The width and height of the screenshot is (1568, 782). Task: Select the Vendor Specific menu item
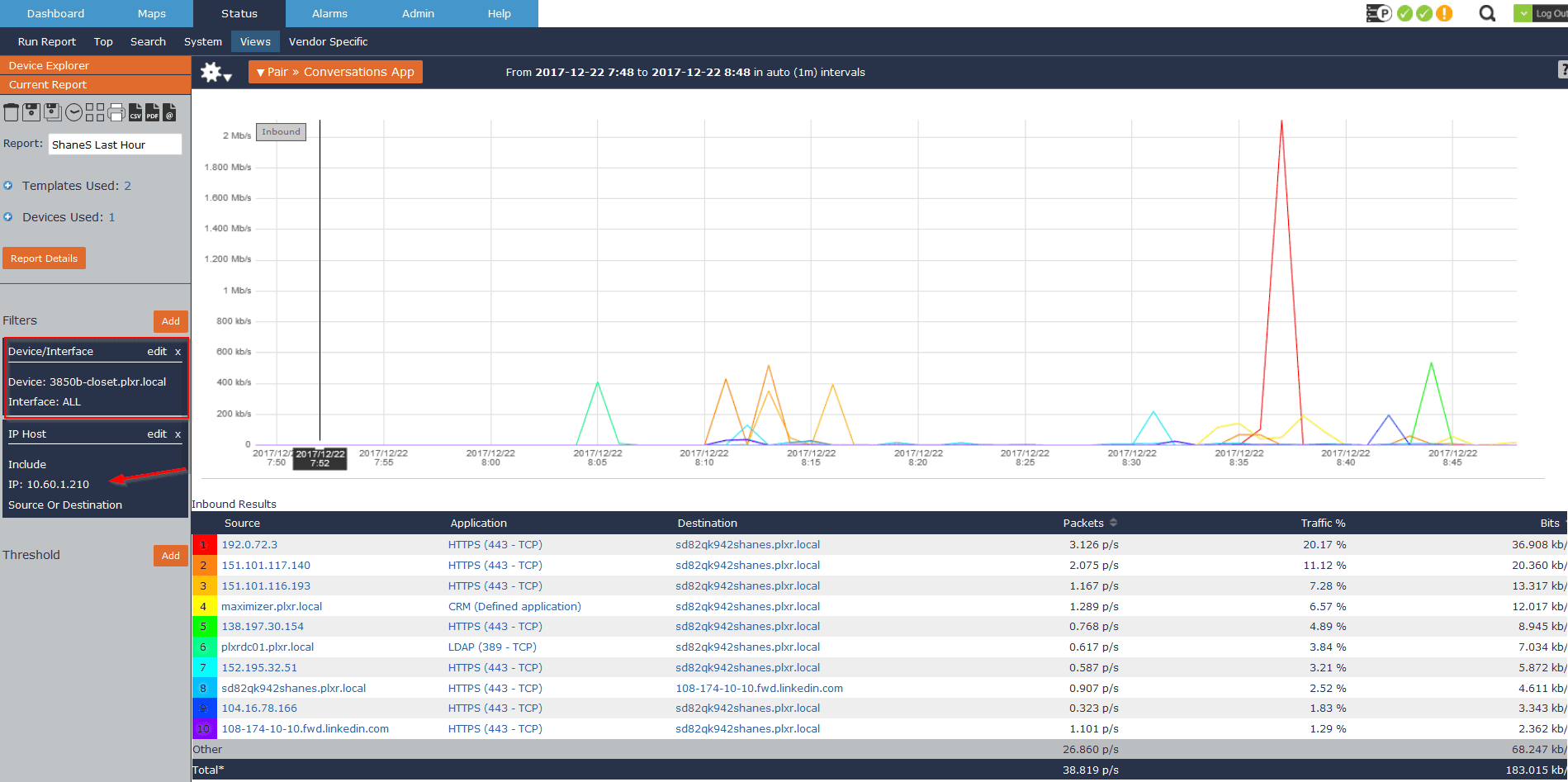point(328,41)
